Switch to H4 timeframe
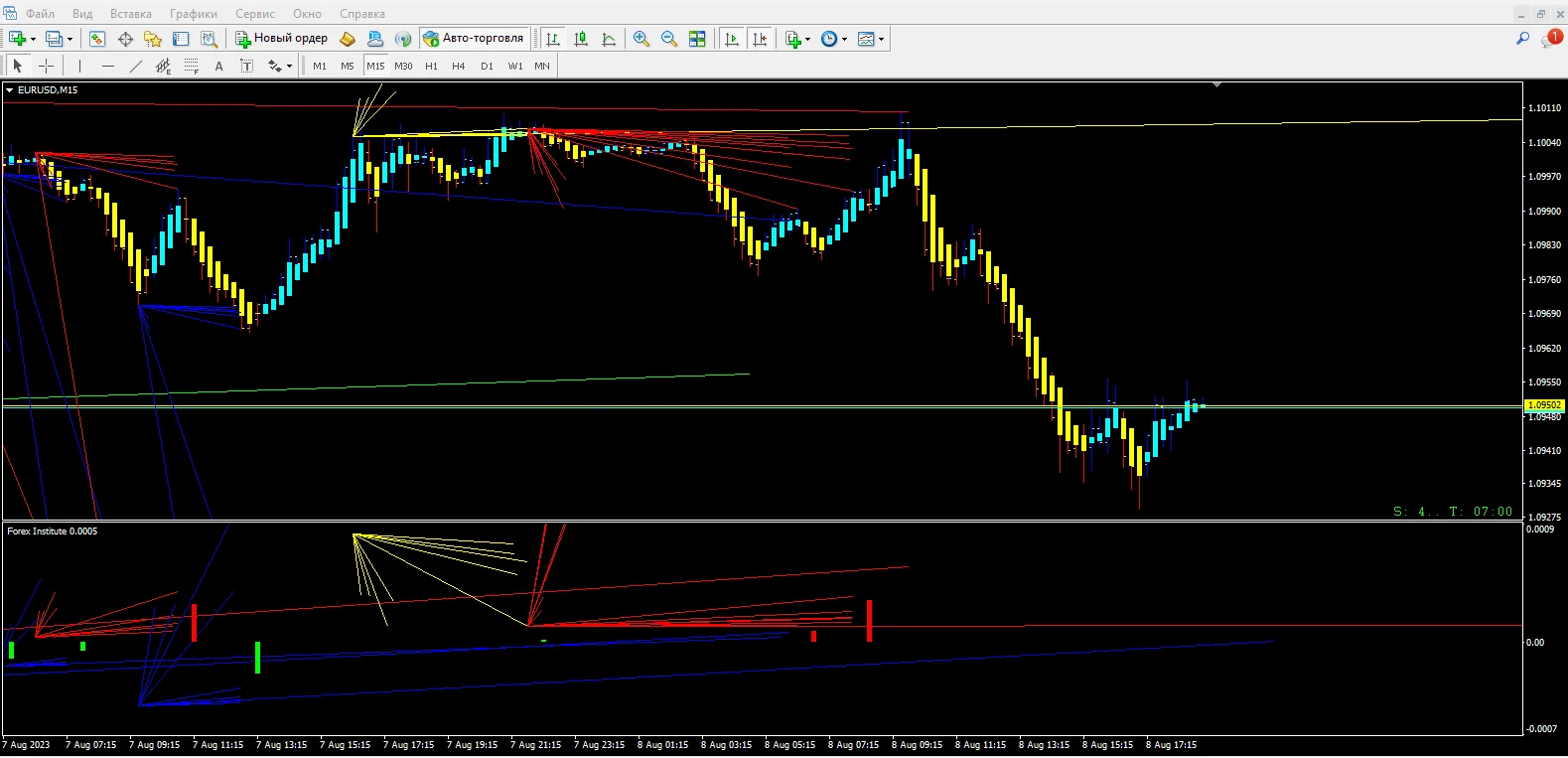The height and width of the screenshot is (758, 1568). [459, 67]
